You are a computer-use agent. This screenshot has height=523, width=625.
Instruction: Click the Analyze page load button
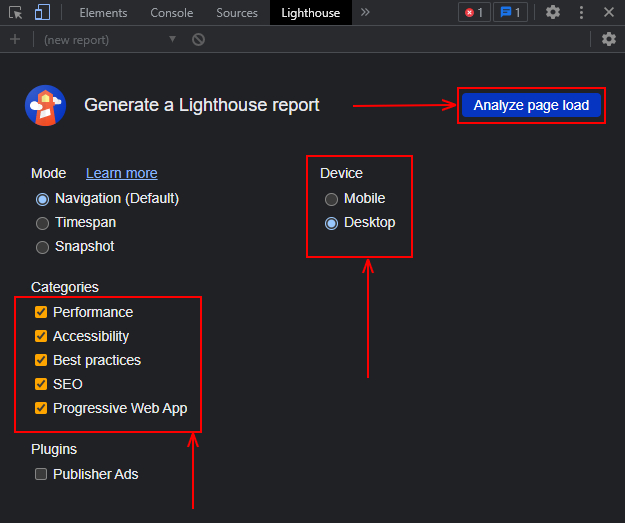531,105
